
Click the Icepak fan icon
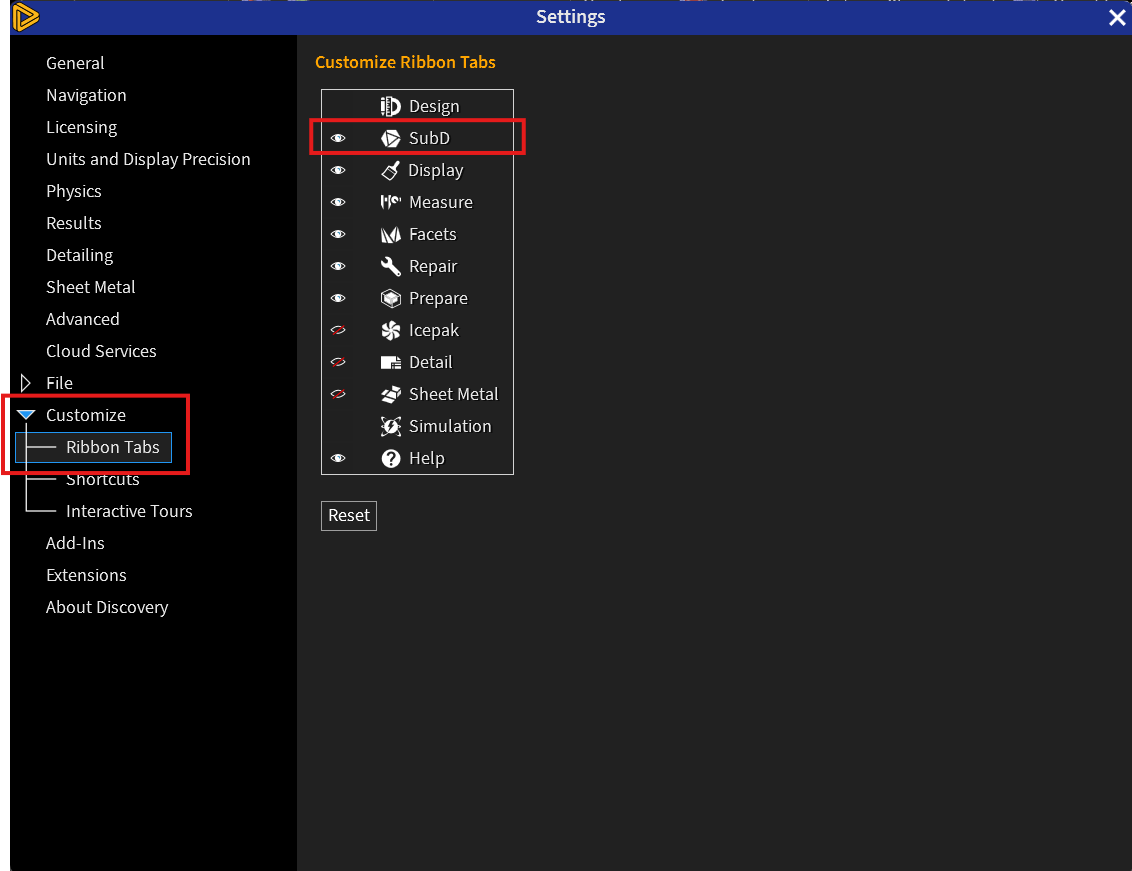click(391, 330)
